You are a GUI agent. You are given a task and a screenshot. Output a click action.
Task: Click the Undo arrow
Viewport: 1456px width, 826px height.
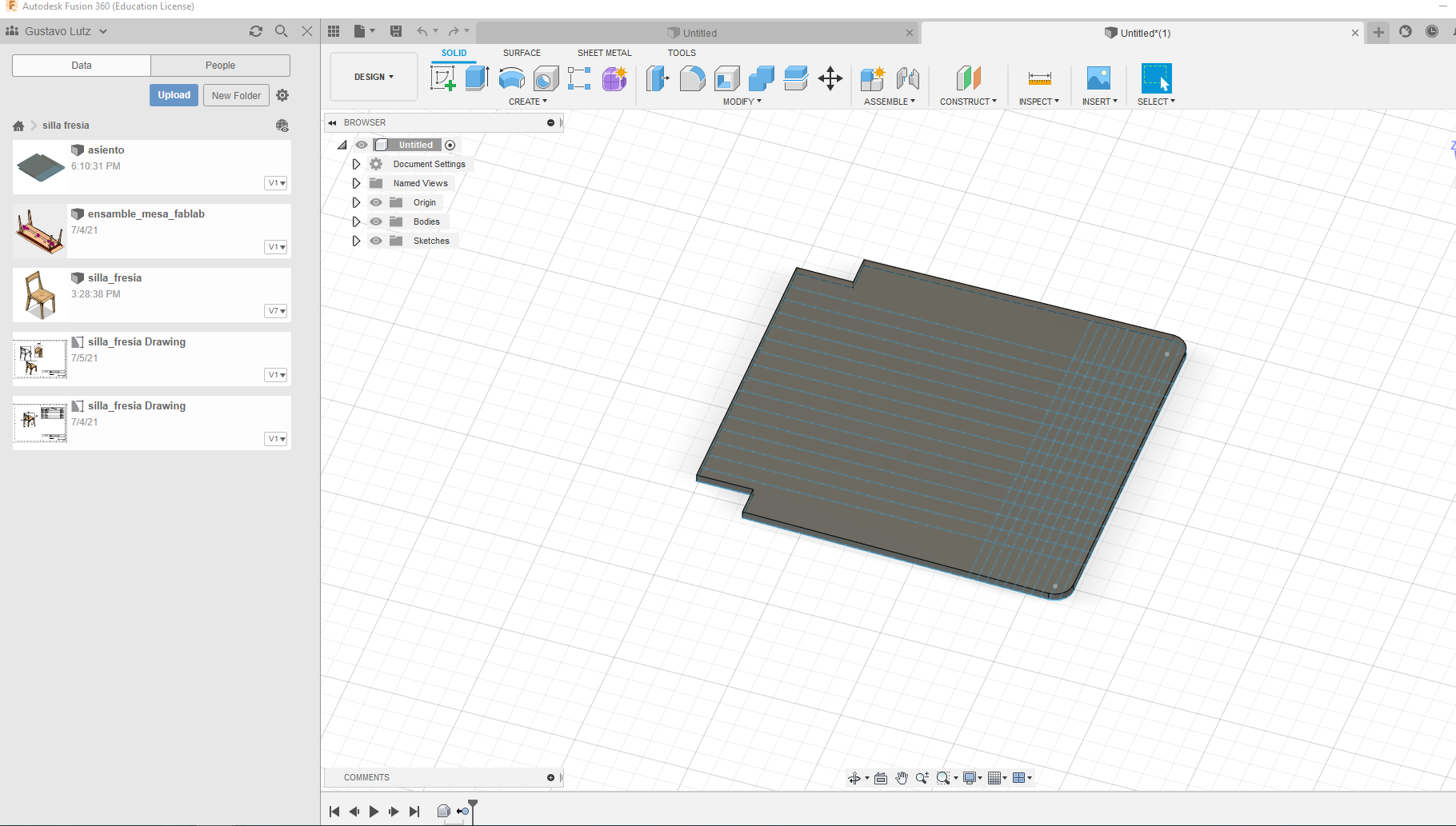tap(422, 31)
